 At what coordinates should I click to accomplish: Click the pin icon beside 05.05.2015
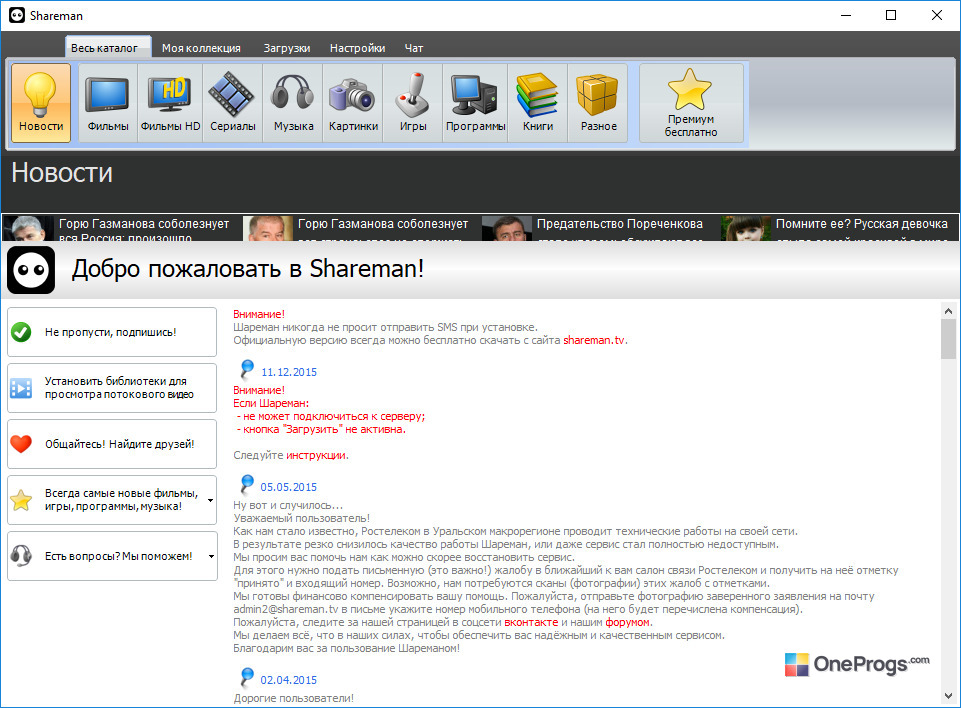click(x=246, y=484)
